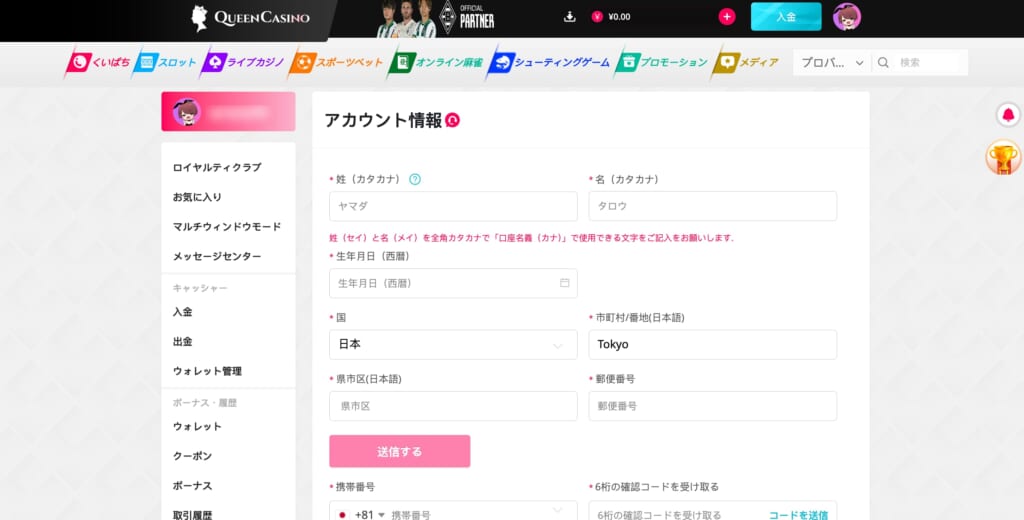Viewport: 1024px width, 520px height.
Task: Open the notification bell icon
Action: click(x=1008, y=115)
